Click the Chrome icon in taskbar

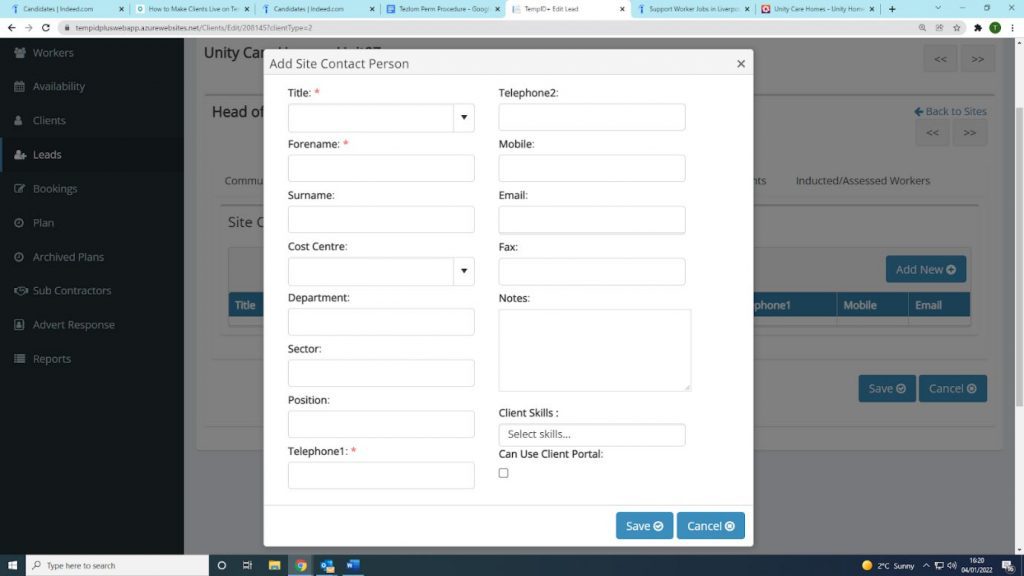(301, 565)
